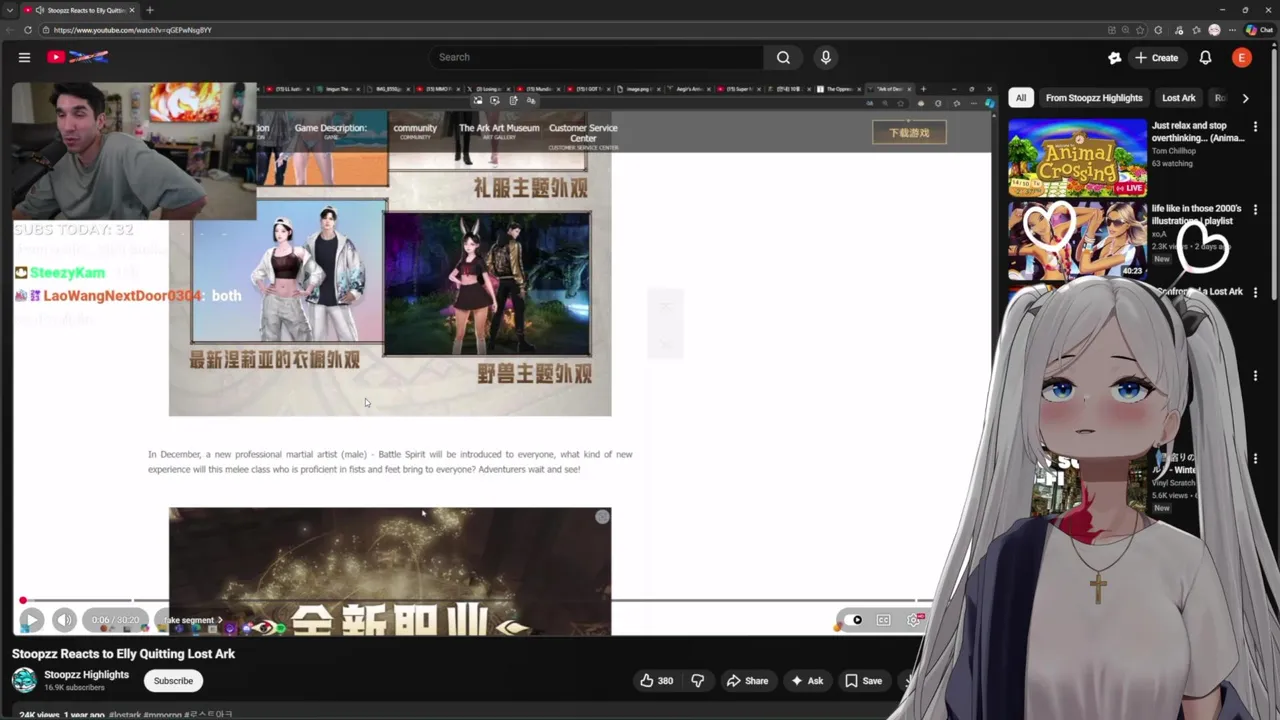Expand the 'fake segment' chapter chevron

click(x=220, y=620)
